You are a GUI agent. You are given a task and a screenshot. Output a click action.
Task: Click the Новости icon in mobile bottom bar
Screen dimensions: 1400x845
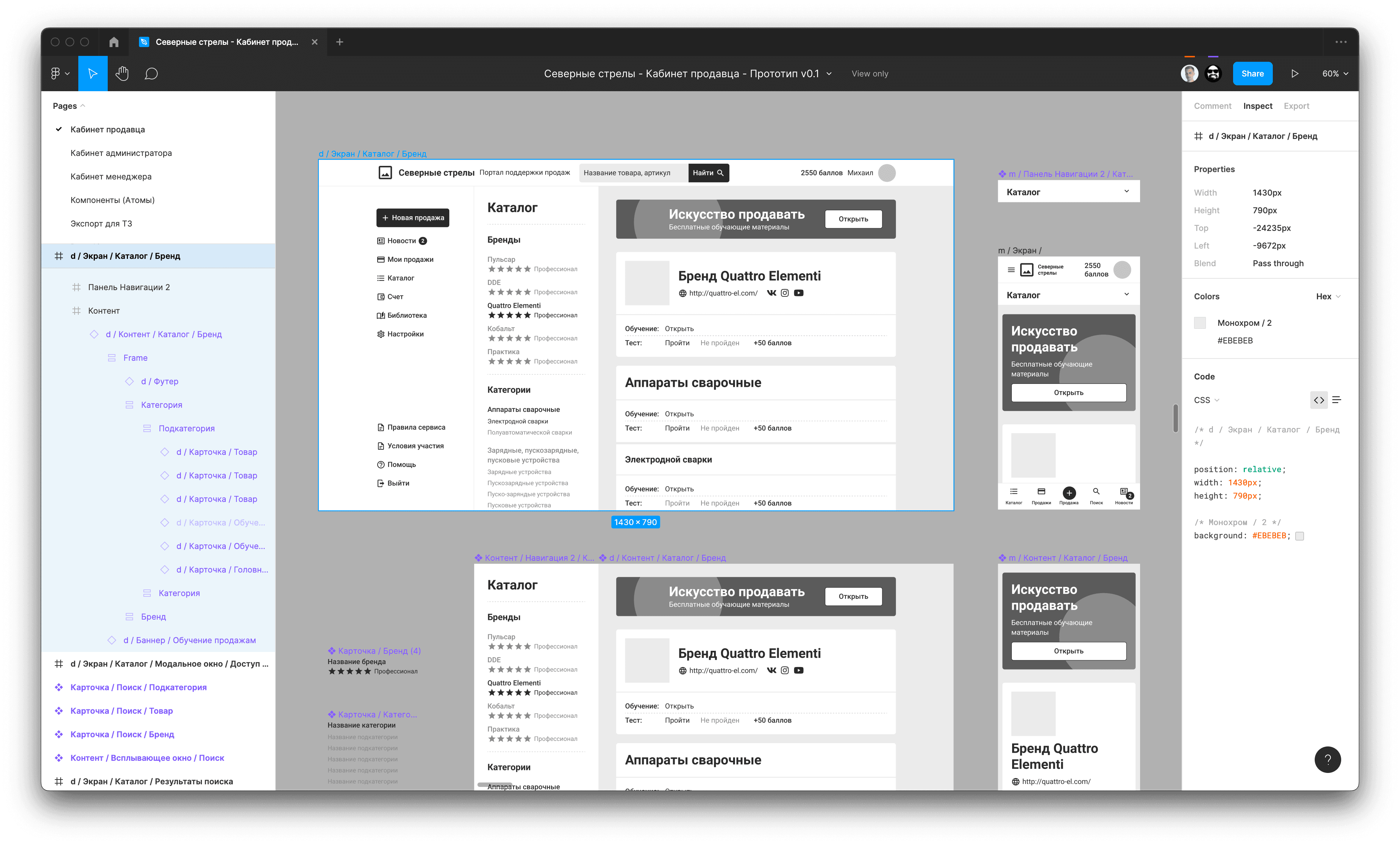pyautogui.click(x=1124, y=492)
